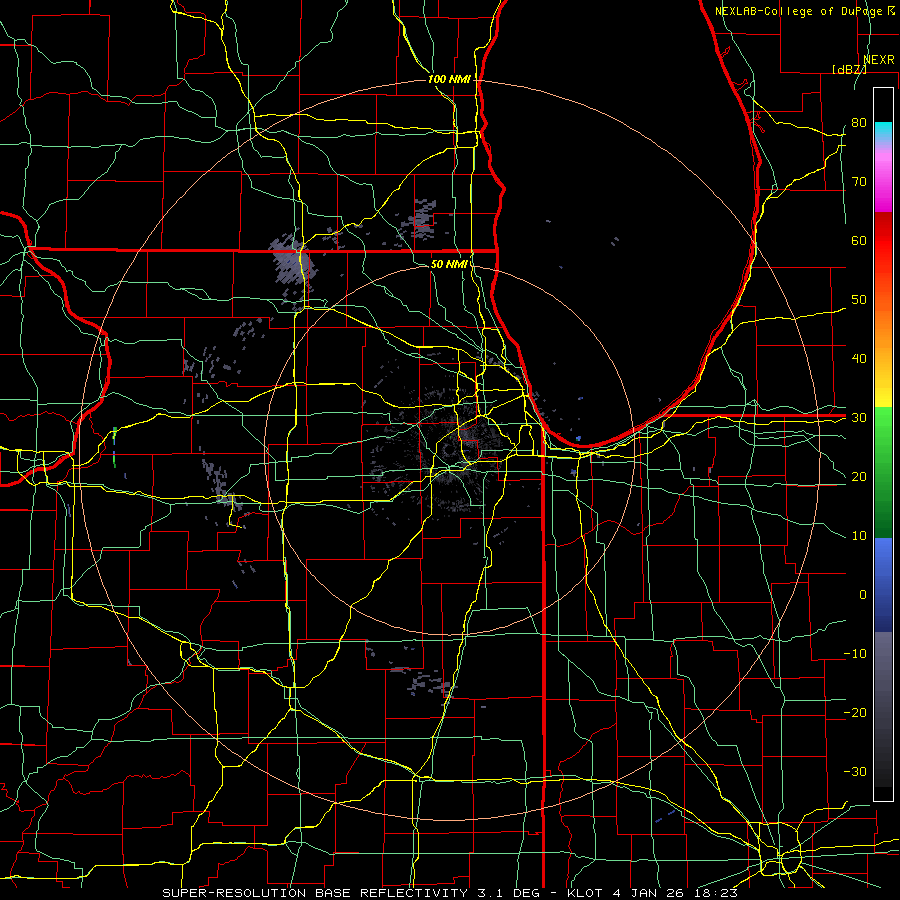
Task: Click the 80 dBZ scale value
Action: (859, 122)
